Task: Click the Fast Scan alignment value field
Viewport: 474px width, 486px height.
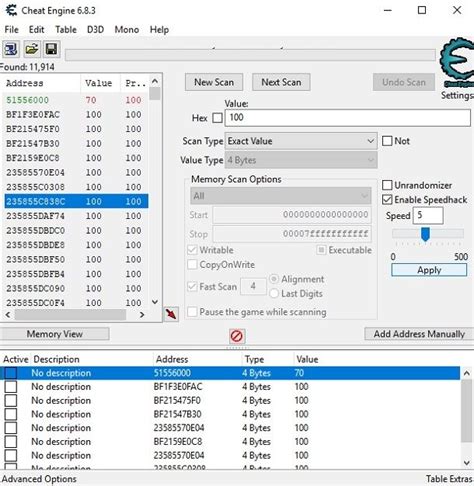Action: point(253,286)
